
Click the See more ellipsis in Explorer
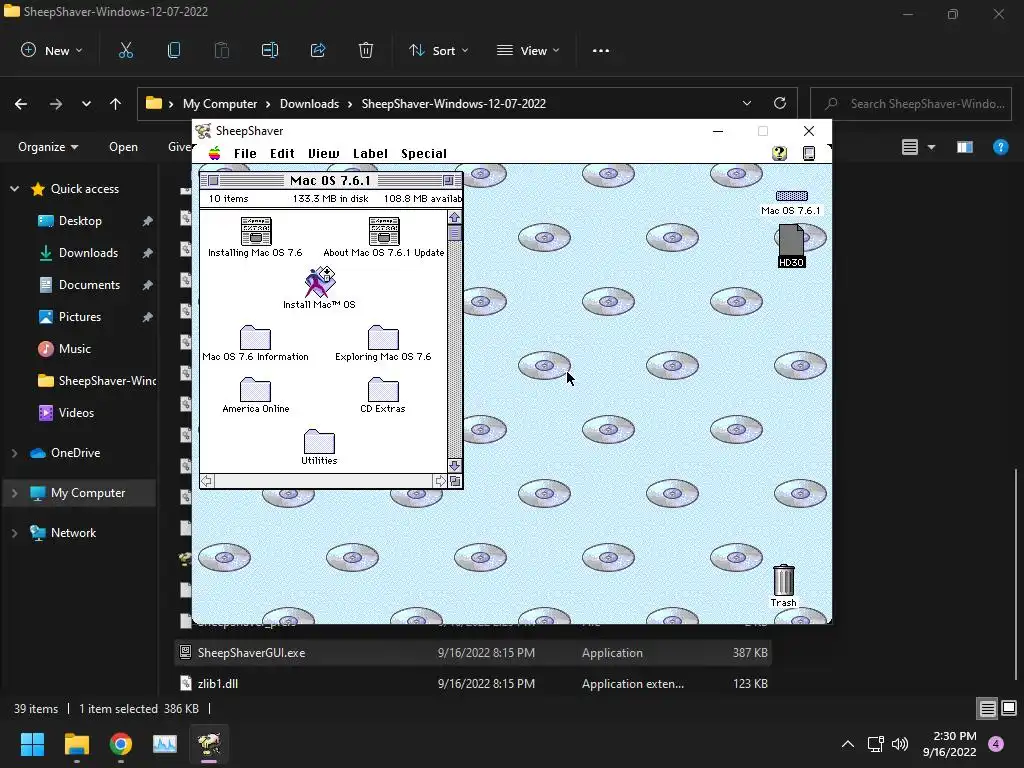[601, 50]
